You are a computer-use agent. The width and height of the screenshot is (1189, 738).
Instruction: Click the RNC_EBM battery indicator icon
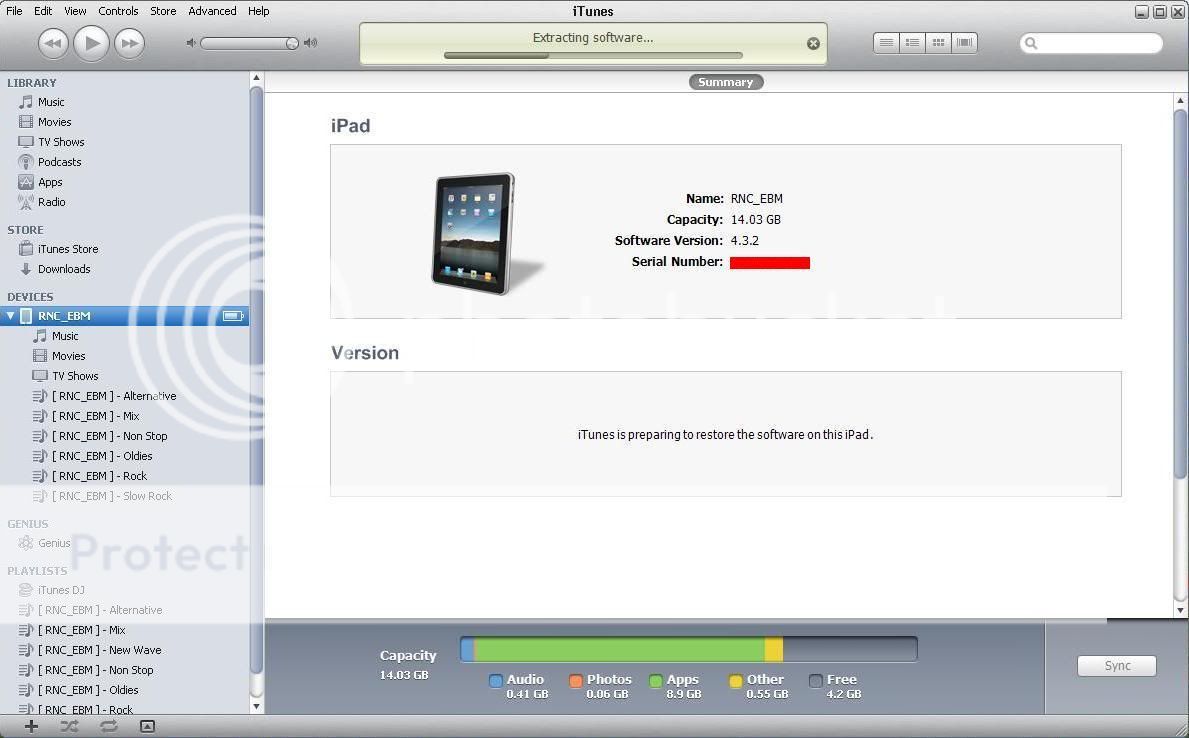coord(233,316)
